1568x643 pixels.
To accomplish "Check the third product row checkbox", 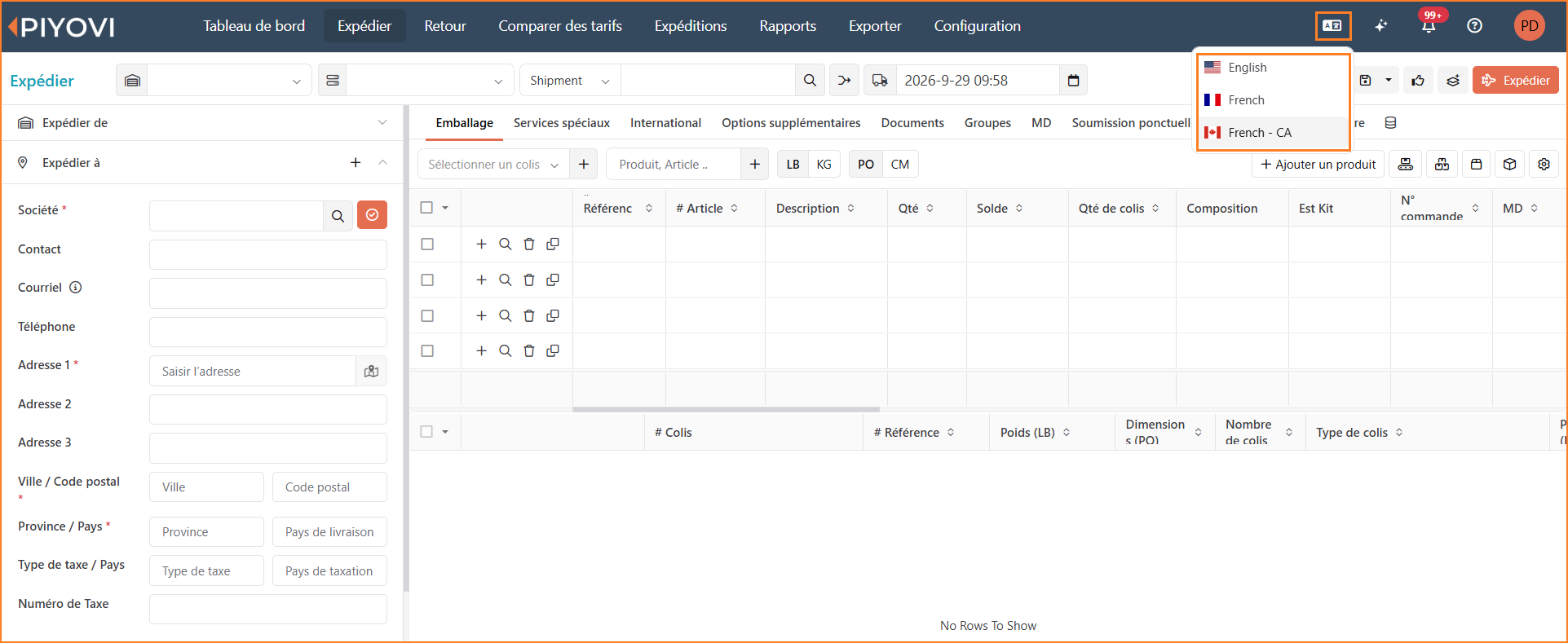I will pyautogui.click(x=427, y=315).
